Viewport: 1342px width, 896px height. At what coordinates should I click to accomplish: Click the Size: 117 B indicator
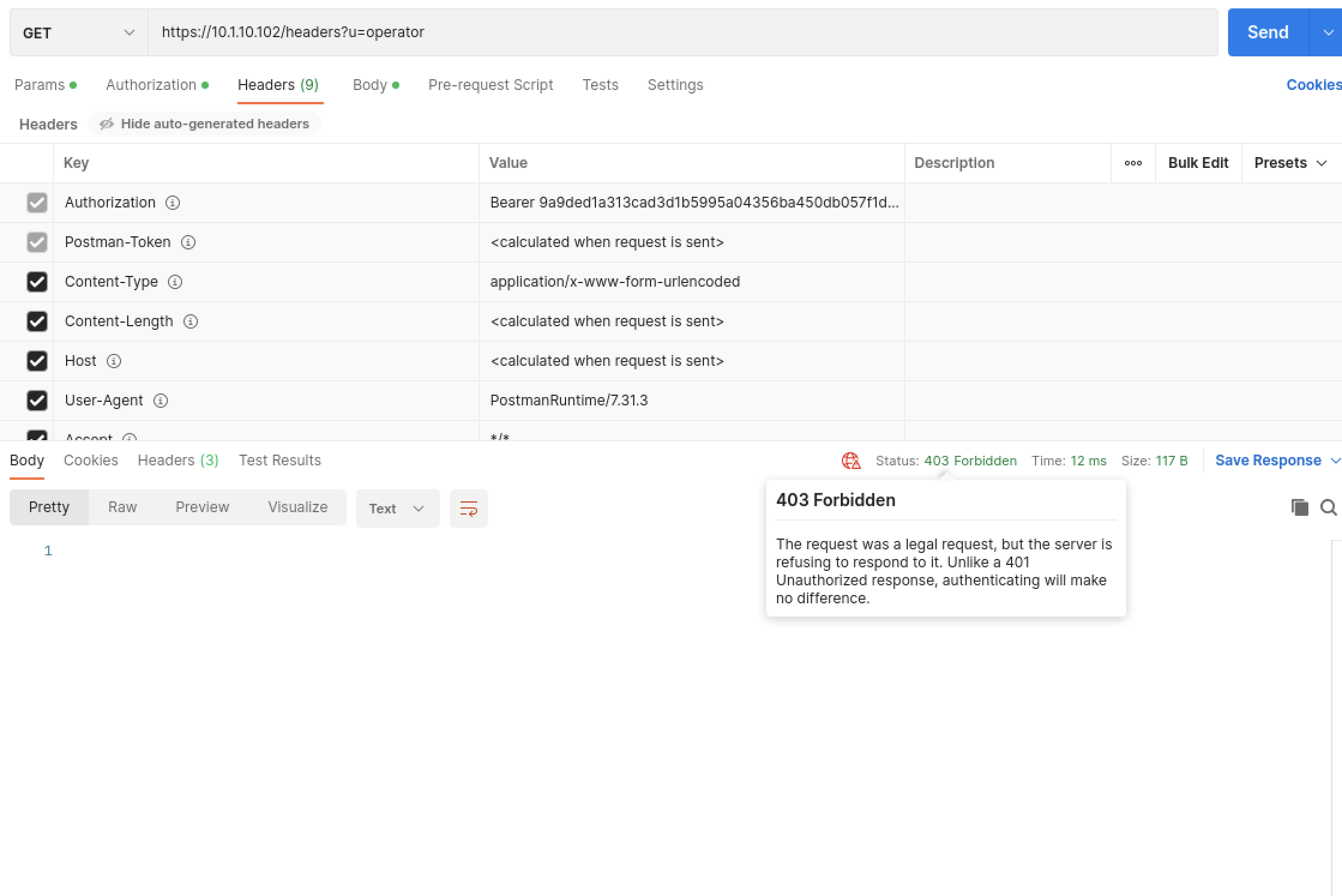1154,461
